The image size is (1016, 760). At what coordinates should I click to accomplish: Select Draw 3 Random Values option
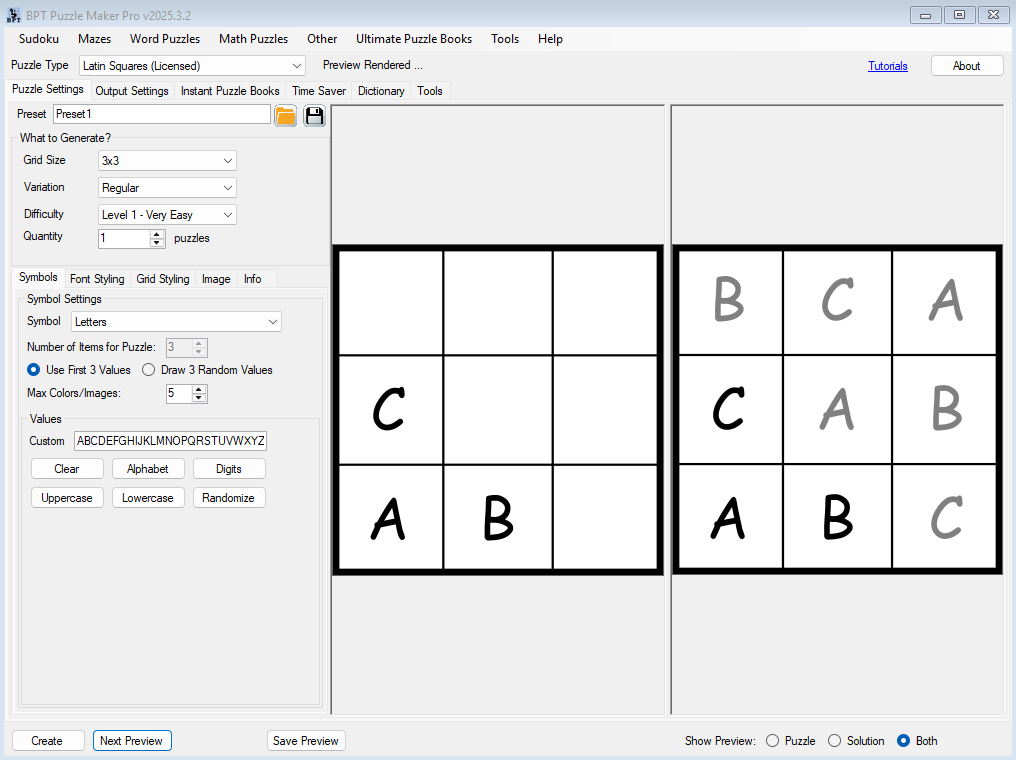pyautogui.click(x=148, y=370)
